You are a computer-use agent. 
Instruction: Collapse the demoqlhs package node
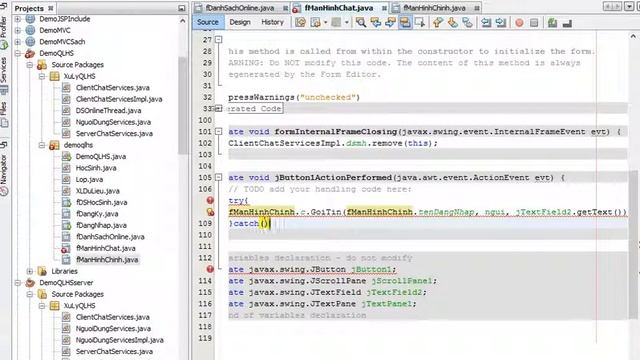click(42, 145)
